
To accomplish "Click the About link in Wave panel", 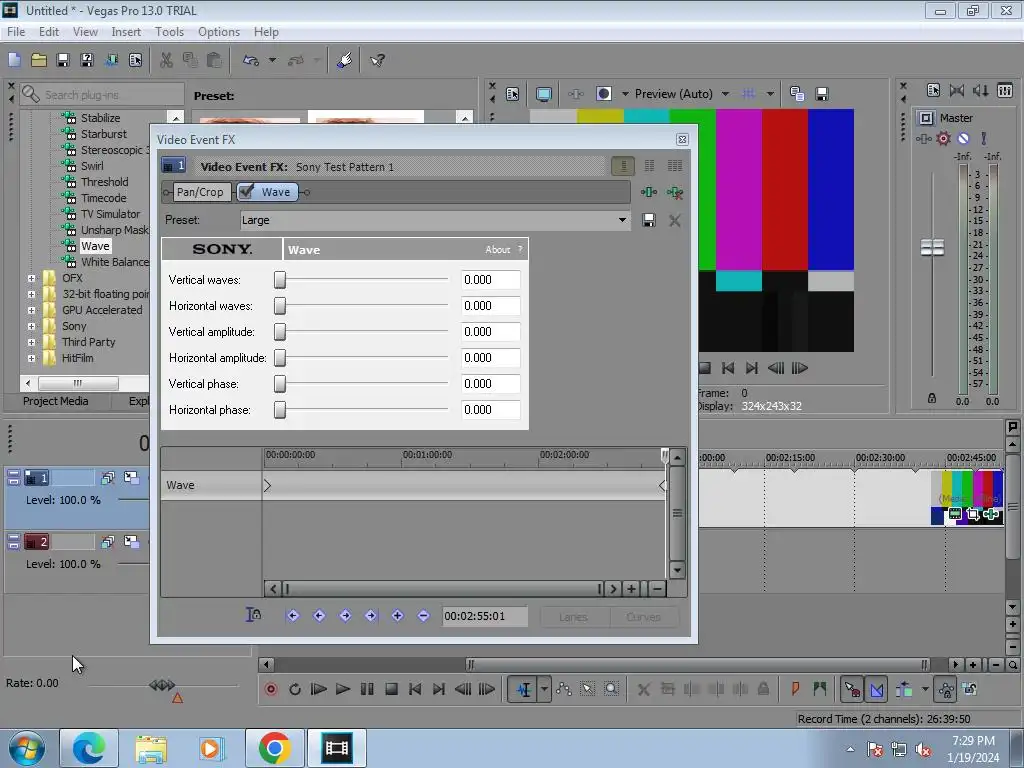I will (497, 249).
